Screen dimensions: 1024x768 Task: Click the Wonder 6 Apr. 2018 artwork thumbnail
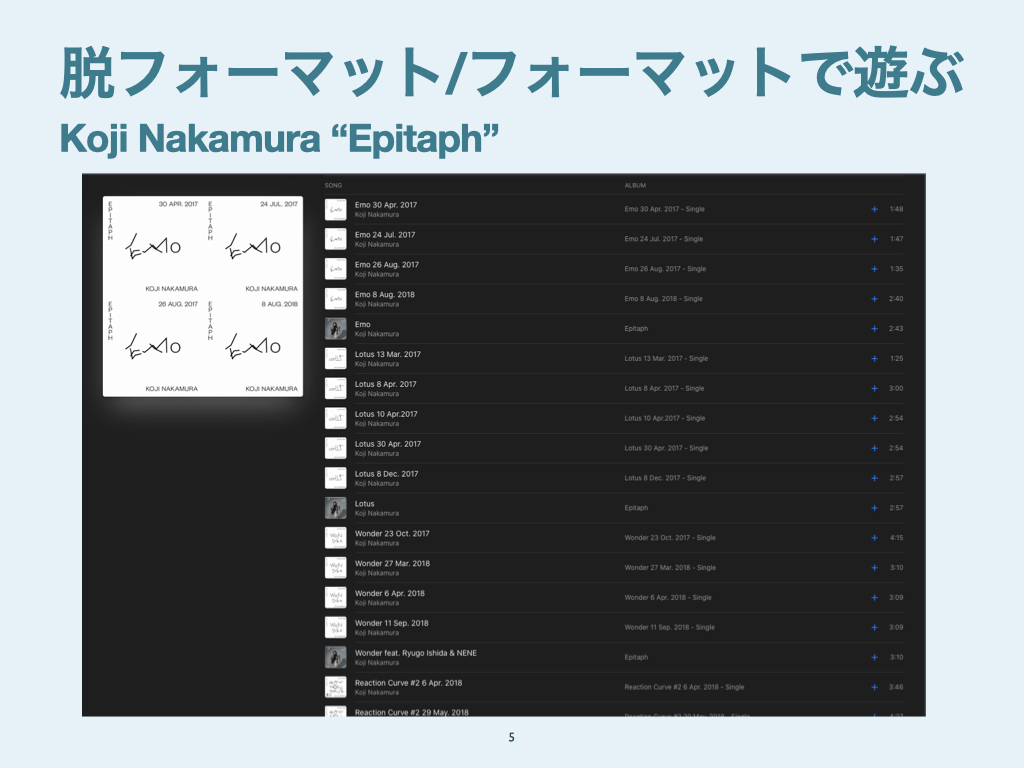pyautogui.click(x=336, y=598)
